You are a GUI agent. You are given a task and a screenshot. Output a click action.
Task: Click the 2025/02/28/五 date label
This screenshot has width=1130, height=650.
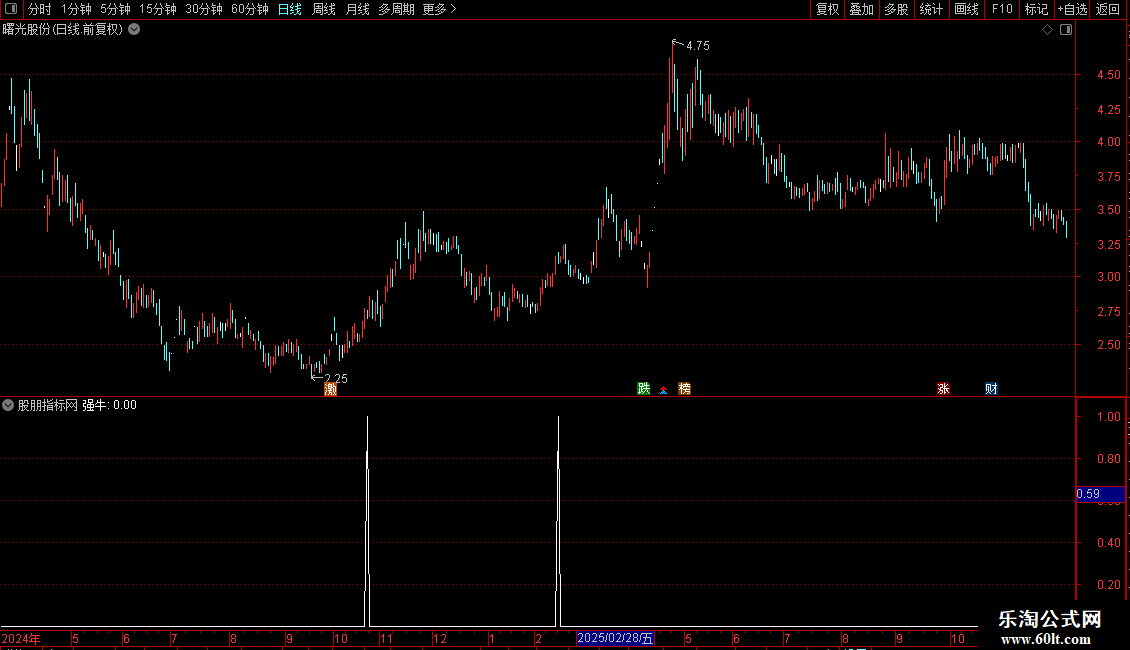(615, 638)
